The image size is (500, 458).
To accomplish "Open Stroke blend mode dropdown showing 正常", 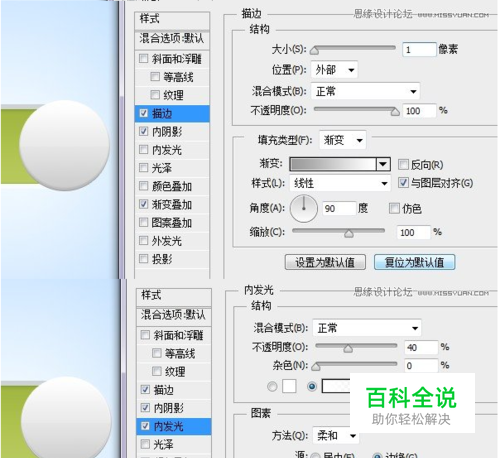I will point(365,91).
